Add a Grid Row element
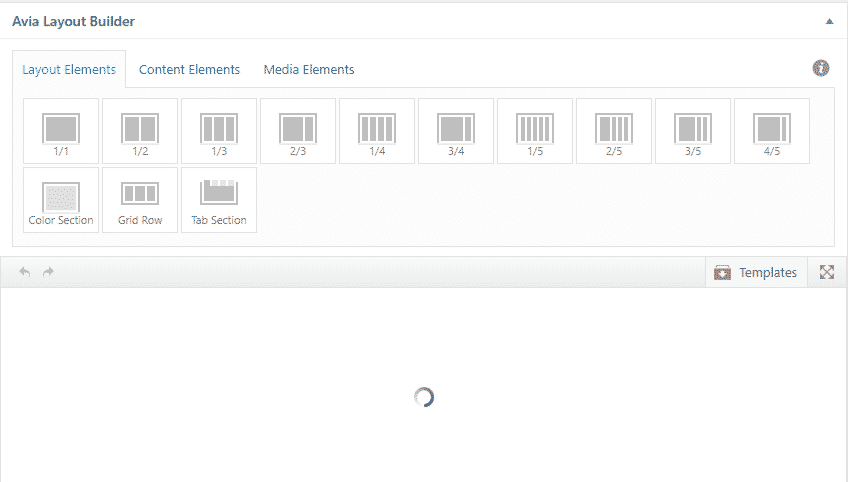Image resolution: width=848 pixels, height=482 pixels. pos(140,200)
